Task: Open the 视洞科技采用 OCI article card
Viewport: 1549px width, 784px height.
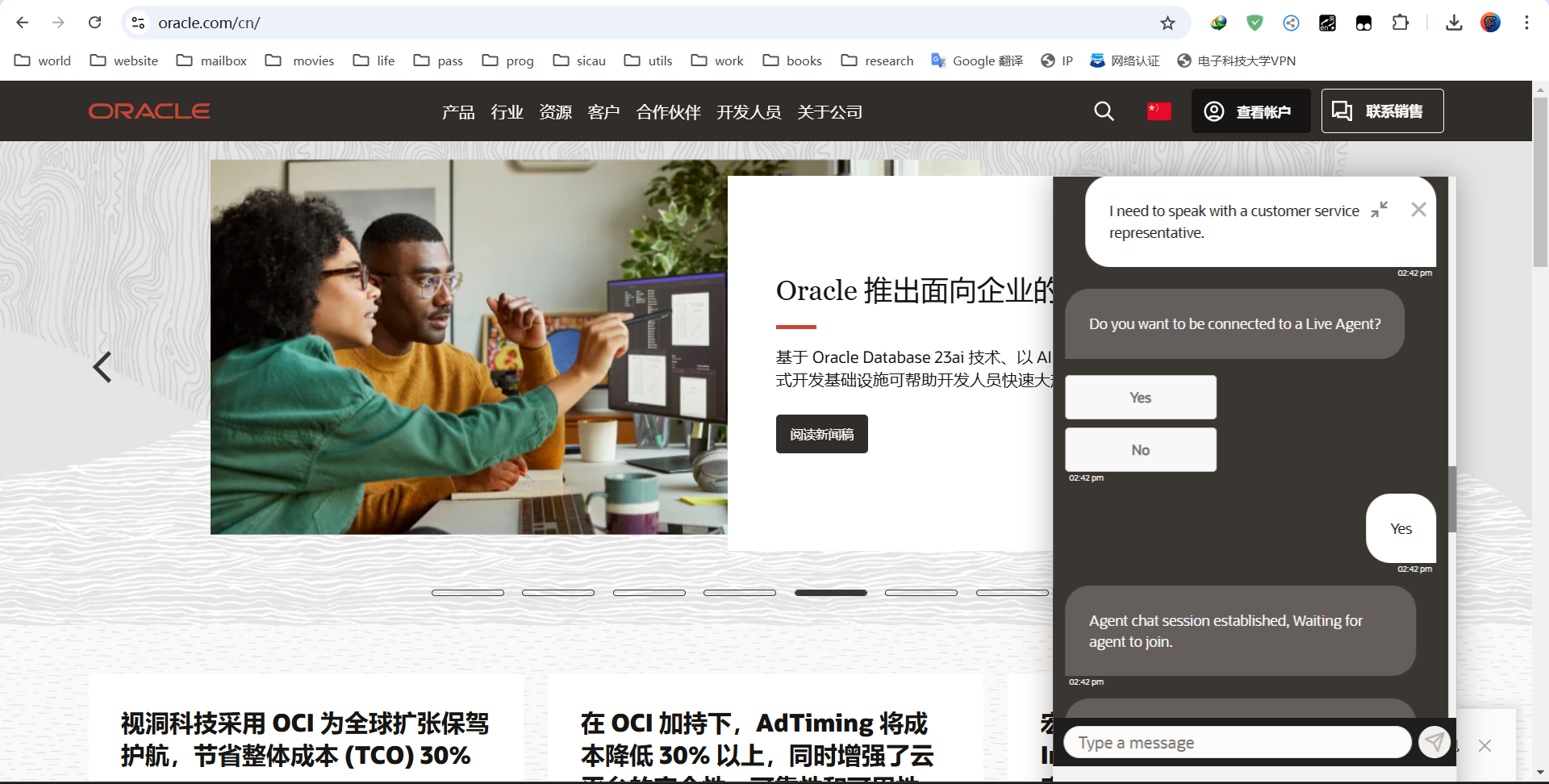Action: point(306,728)
